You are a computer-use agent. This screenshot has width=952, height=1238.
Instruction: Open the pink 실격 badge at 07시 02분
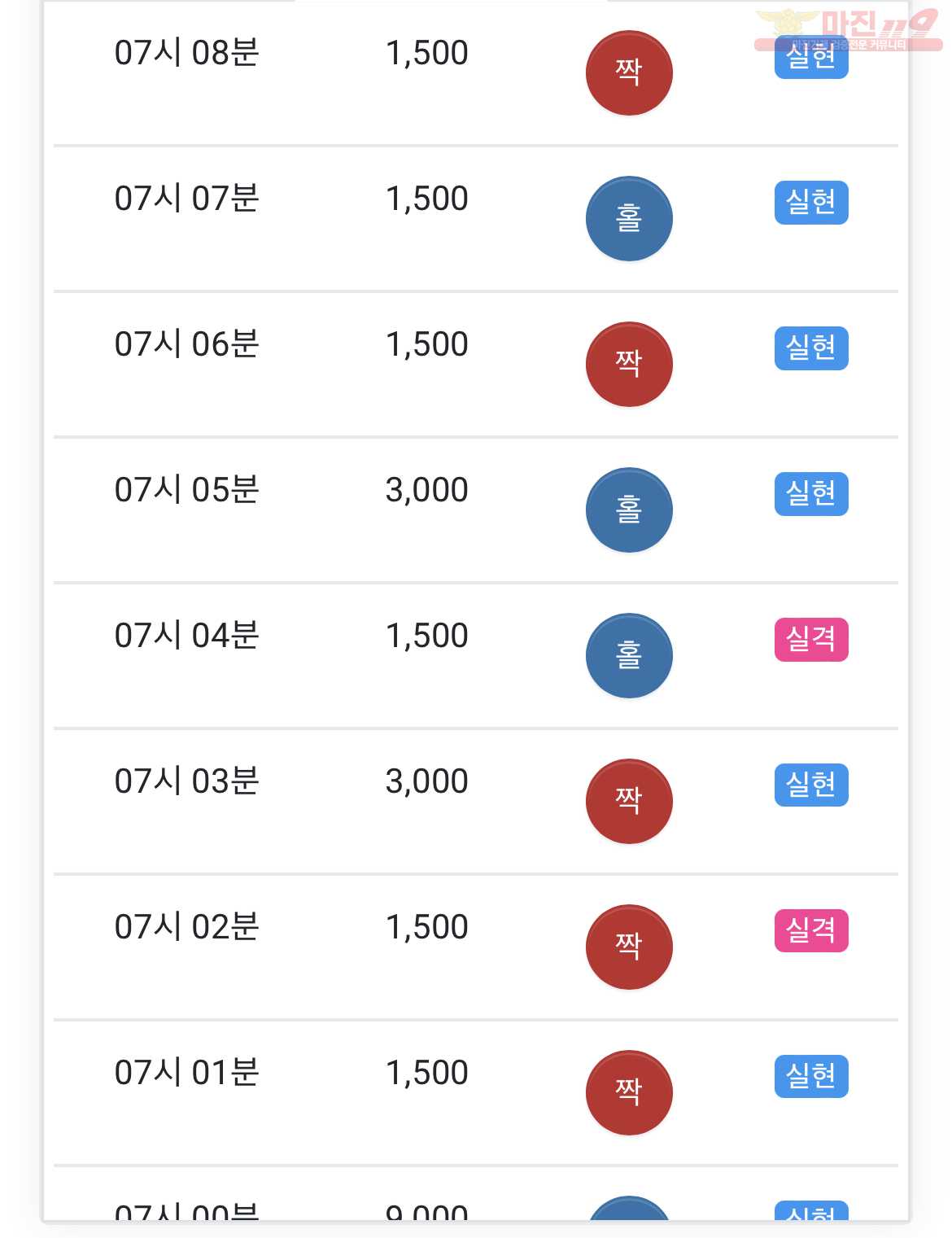pos(811,931)
